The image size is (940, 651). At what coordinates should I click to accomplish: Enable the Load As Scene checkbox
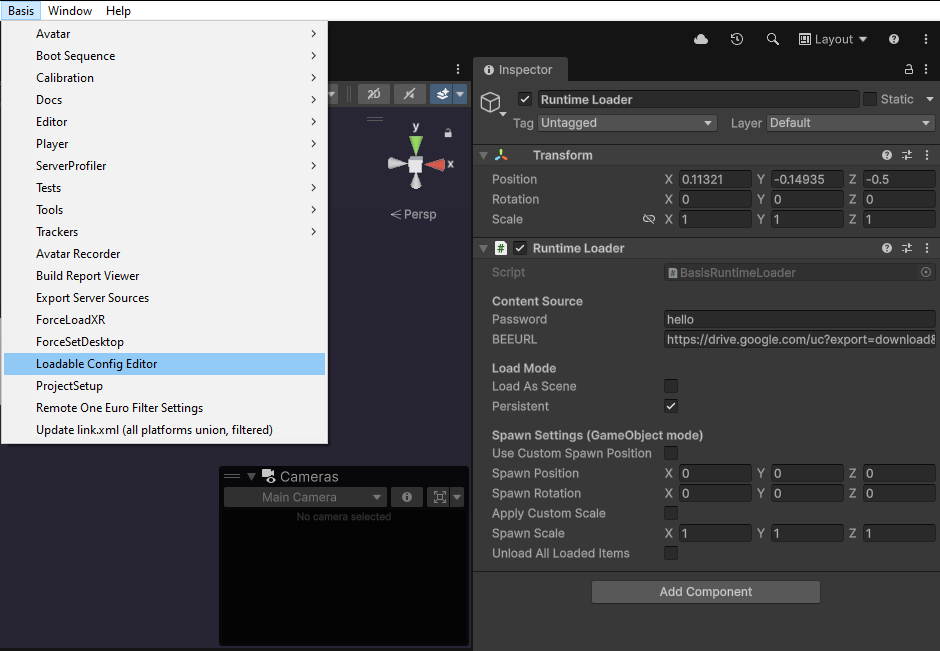pos(671,386)
